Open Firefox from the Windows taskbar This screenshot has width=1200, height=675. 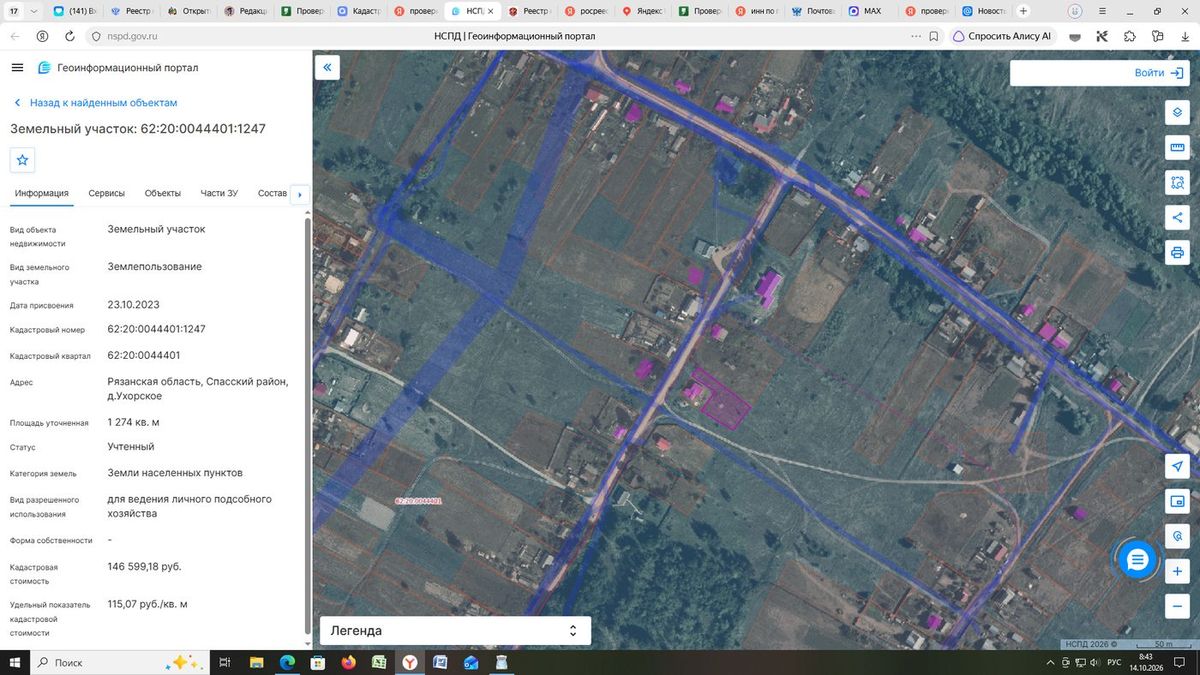click(348, 662)
